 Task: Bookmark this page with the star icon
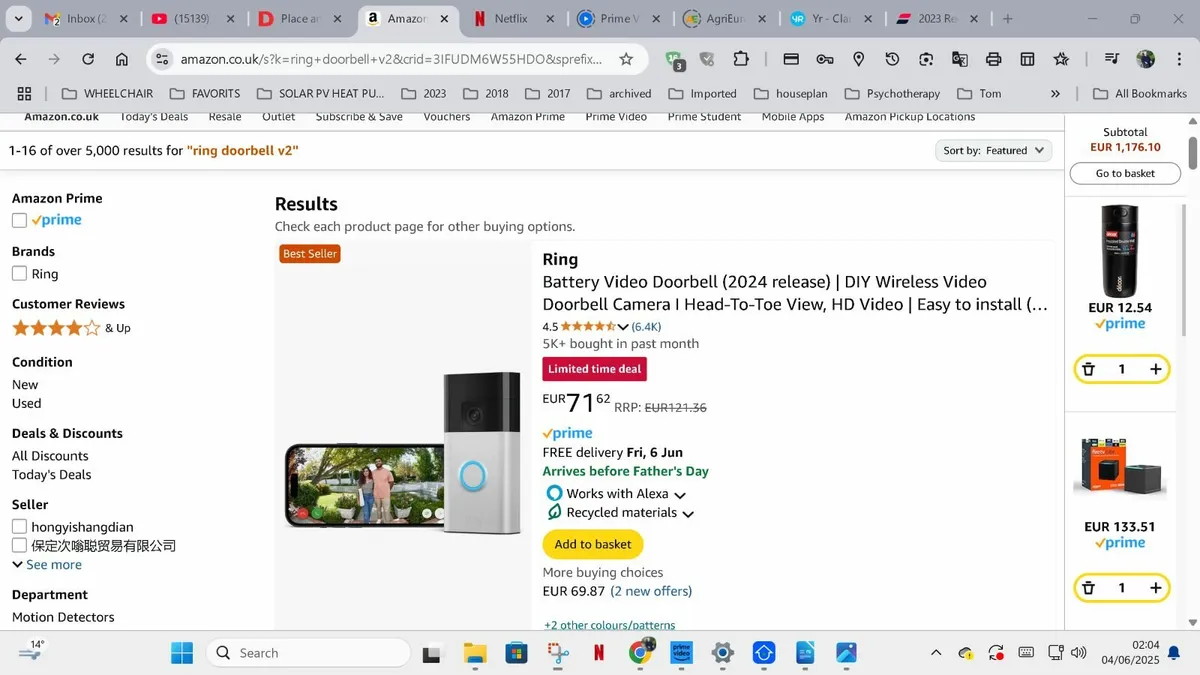click(x=626, y=59)
